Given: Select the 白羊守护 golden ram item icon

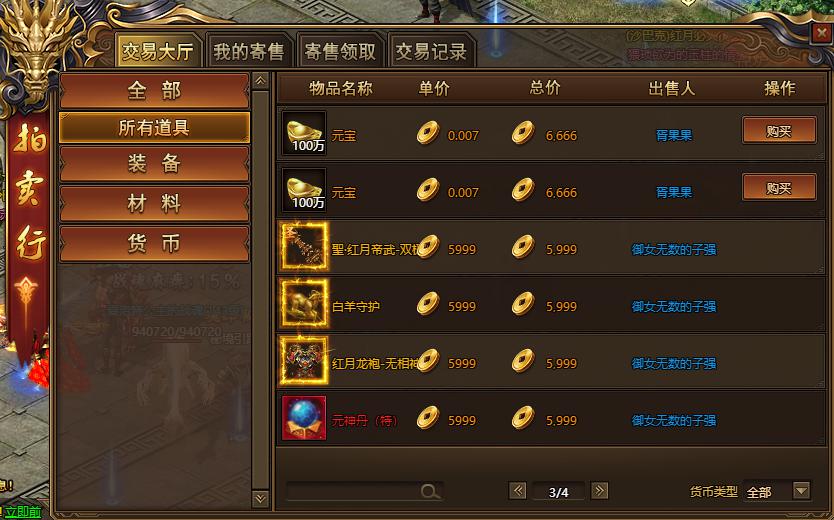Looking at the screenshot, I should pyautogui.click(x=304, y=304).
